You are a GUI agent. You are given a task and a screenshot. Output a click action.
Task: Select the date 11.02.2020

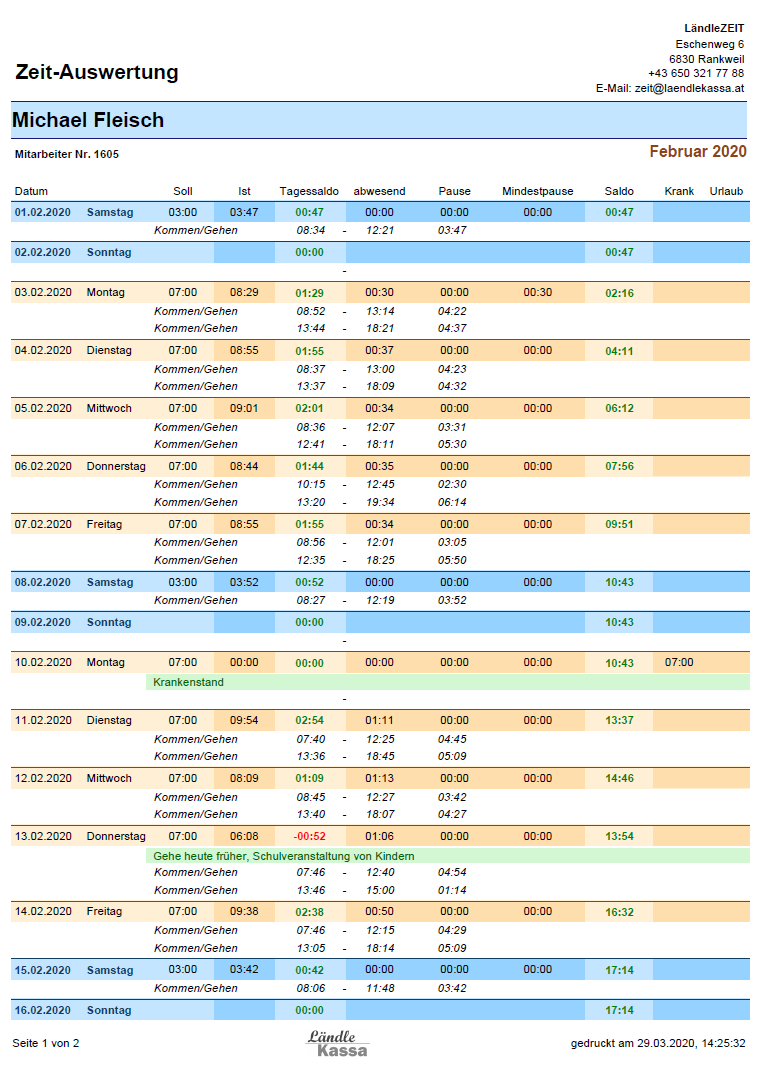tap(43, 720)
